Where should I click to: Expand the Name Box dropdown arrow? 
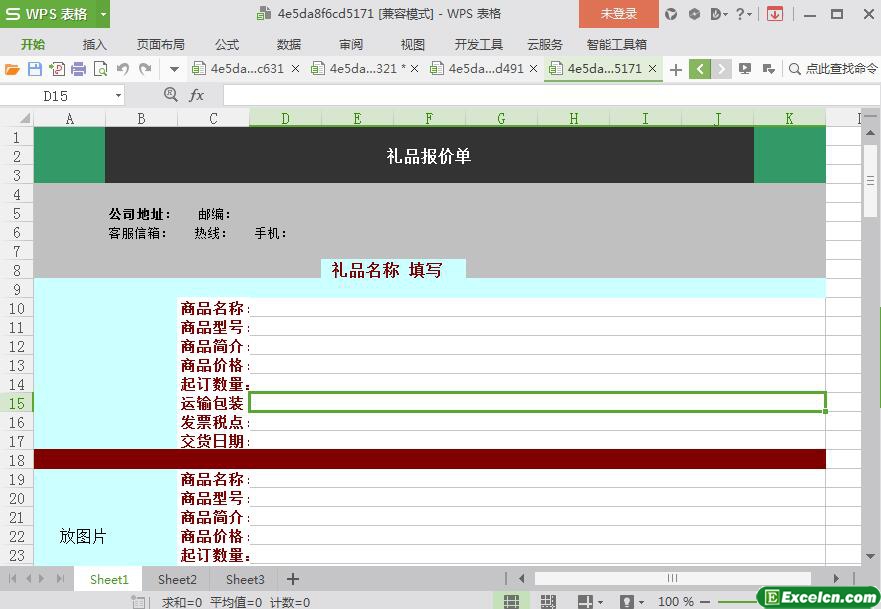pyautogui.click(x=118, y=95)
